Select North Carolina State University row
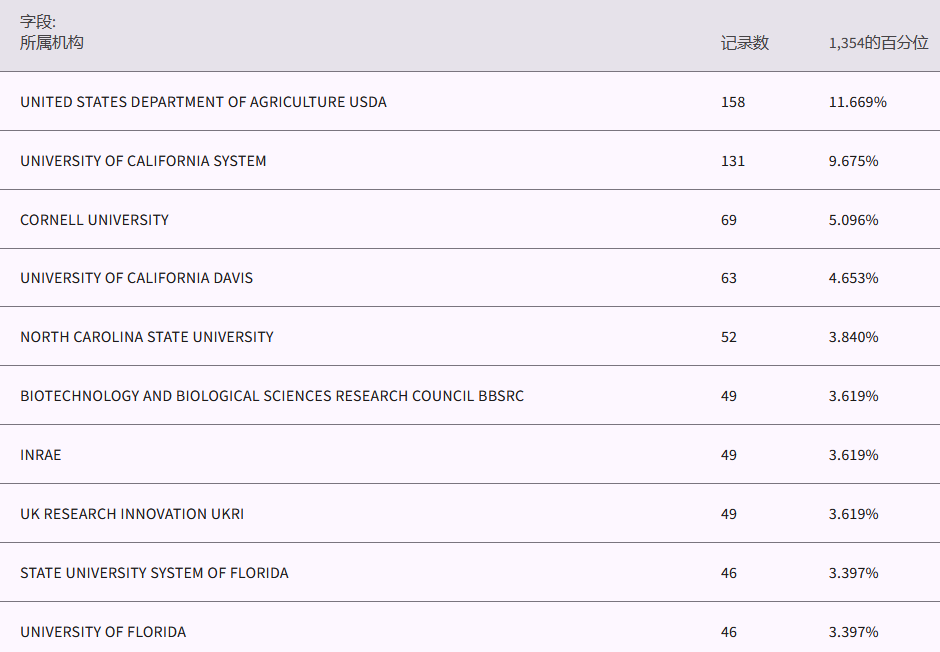The height and width of the screenshot is (652, 940). [x=146, y=337]
